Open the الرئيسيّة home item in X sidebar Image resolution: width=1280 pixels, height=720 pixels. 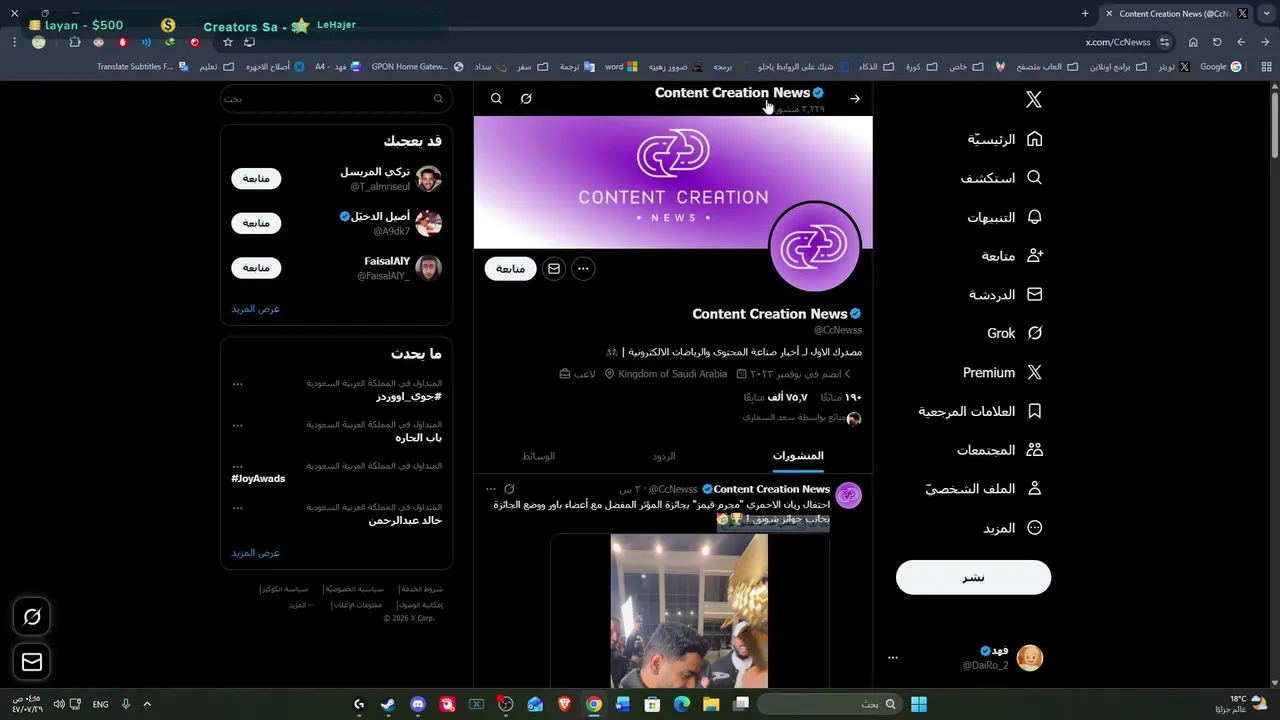coord(1004,139)
